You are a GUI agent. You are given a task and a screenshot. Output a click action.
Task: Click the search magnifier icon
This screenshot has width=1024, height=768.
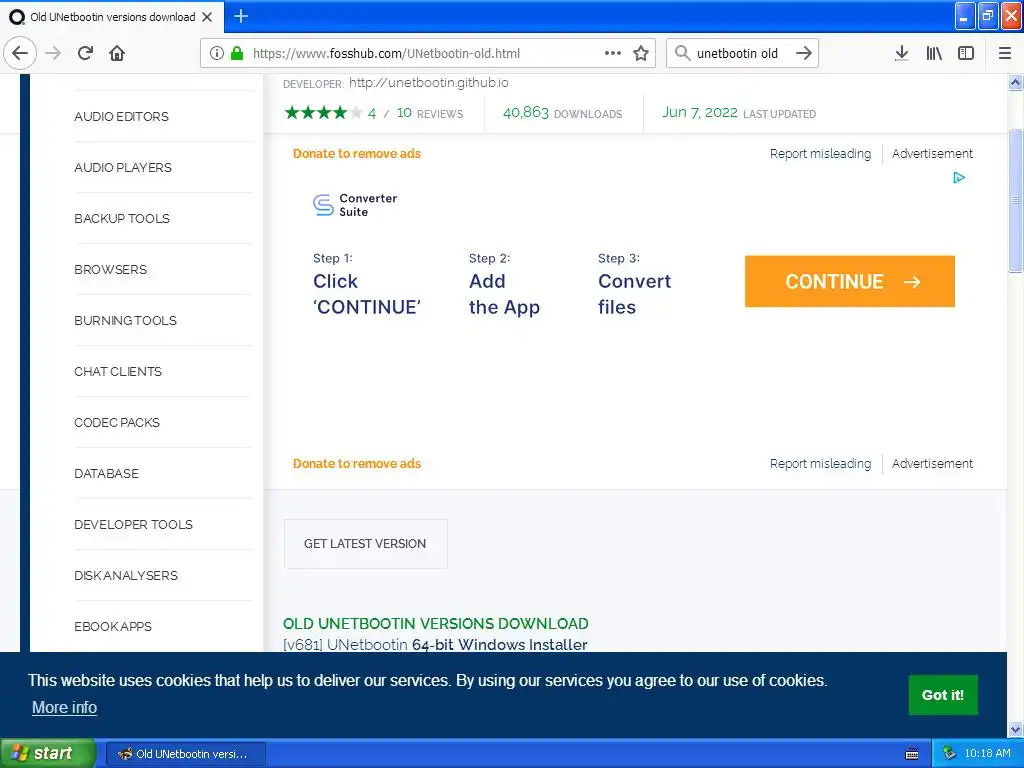682,53
